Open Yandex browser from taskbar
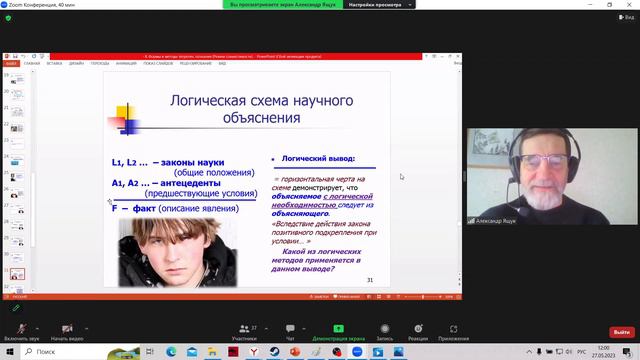 [254, 351]
